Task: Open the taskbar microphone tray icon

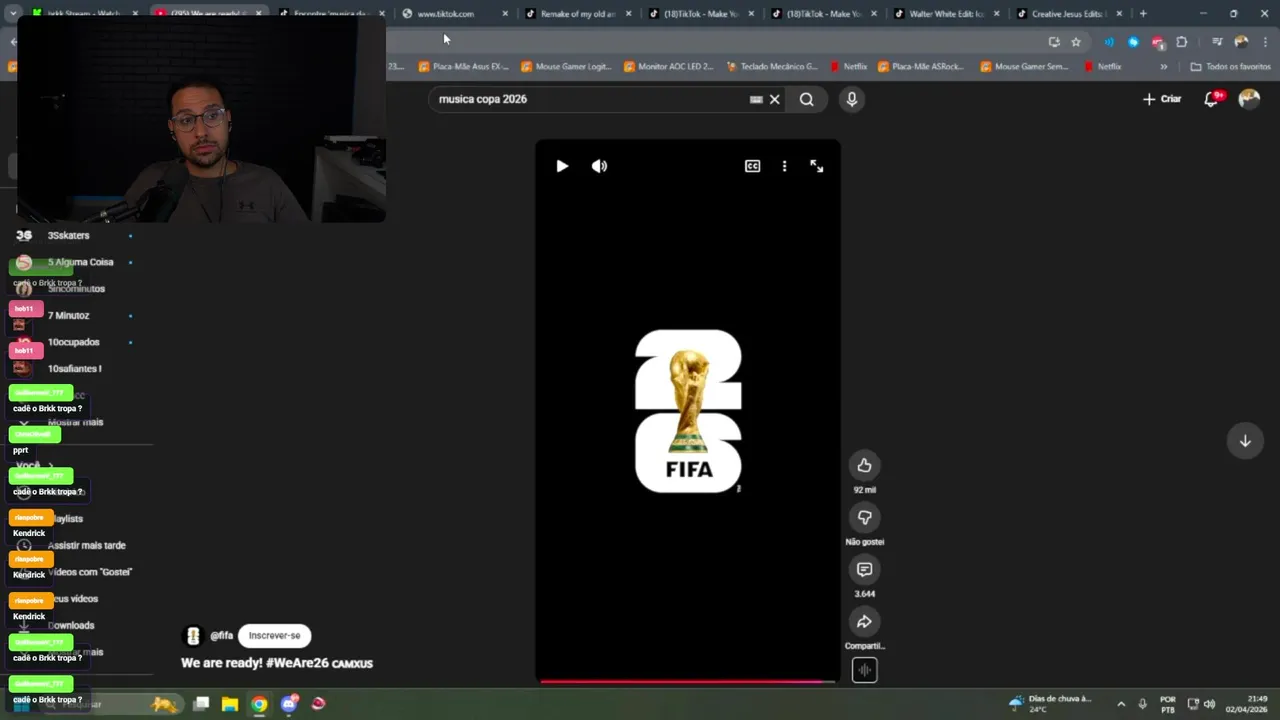Action: coord(1142,704)
